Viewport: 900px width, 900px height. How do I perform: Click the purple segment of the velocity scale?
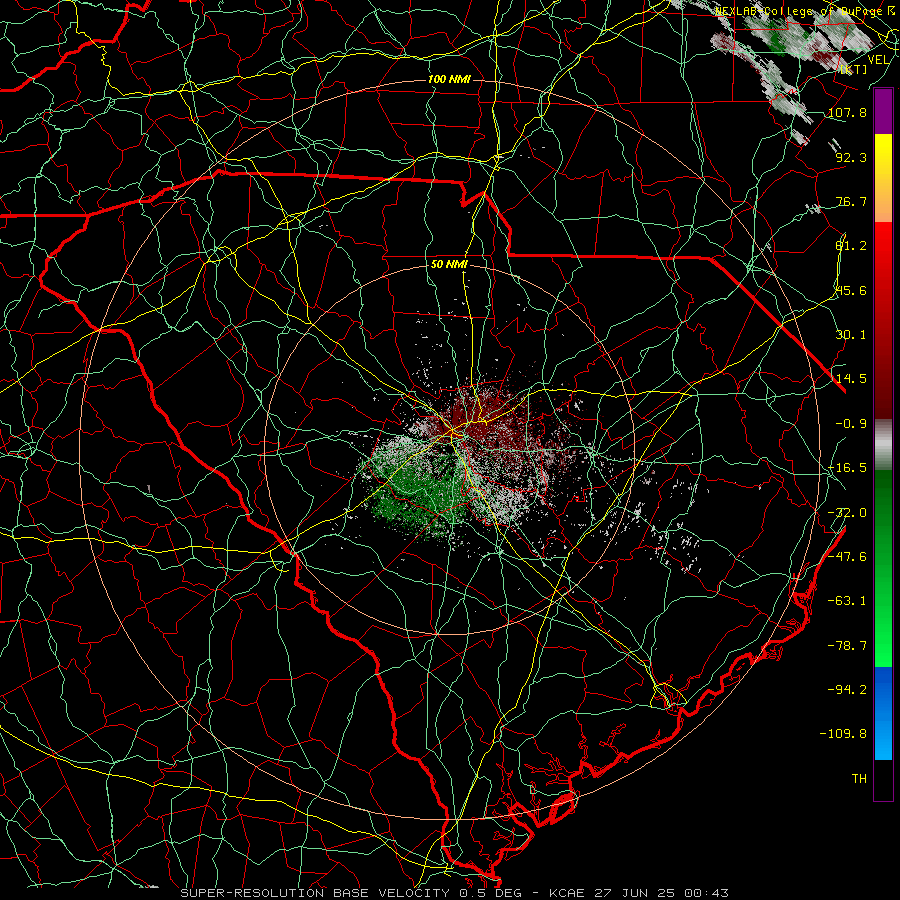pyautogui.click(x=883, y=112)
